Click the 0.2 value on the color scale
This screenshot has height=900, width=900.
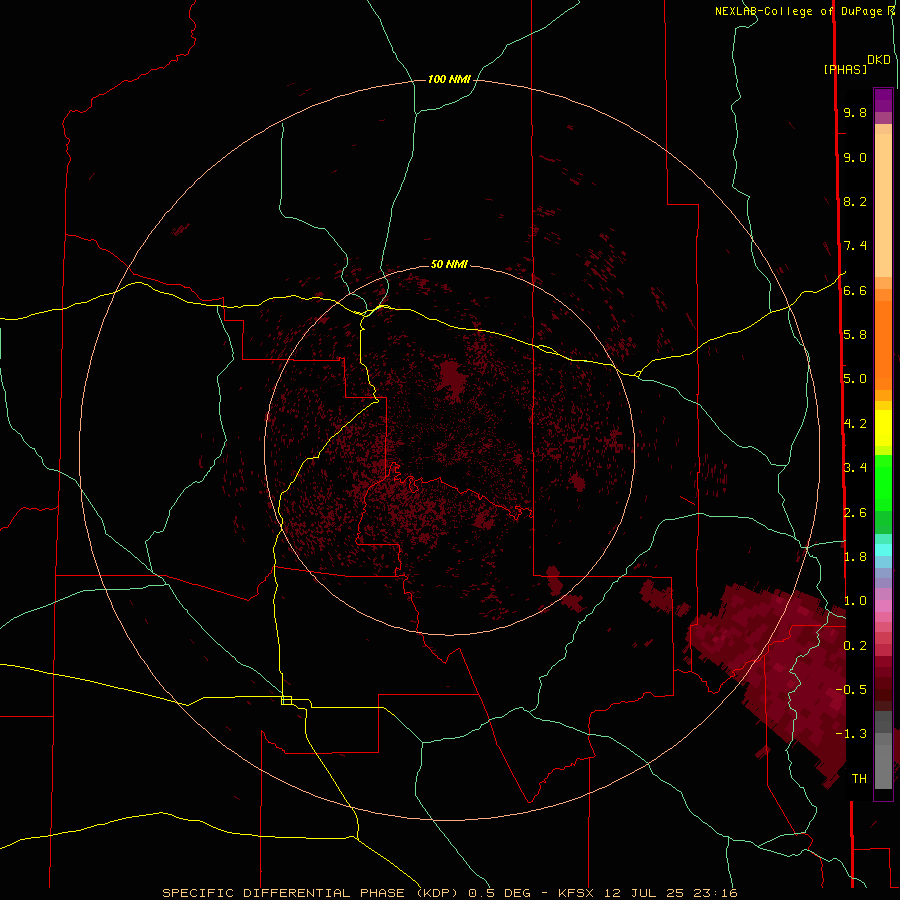coord(855,645)
